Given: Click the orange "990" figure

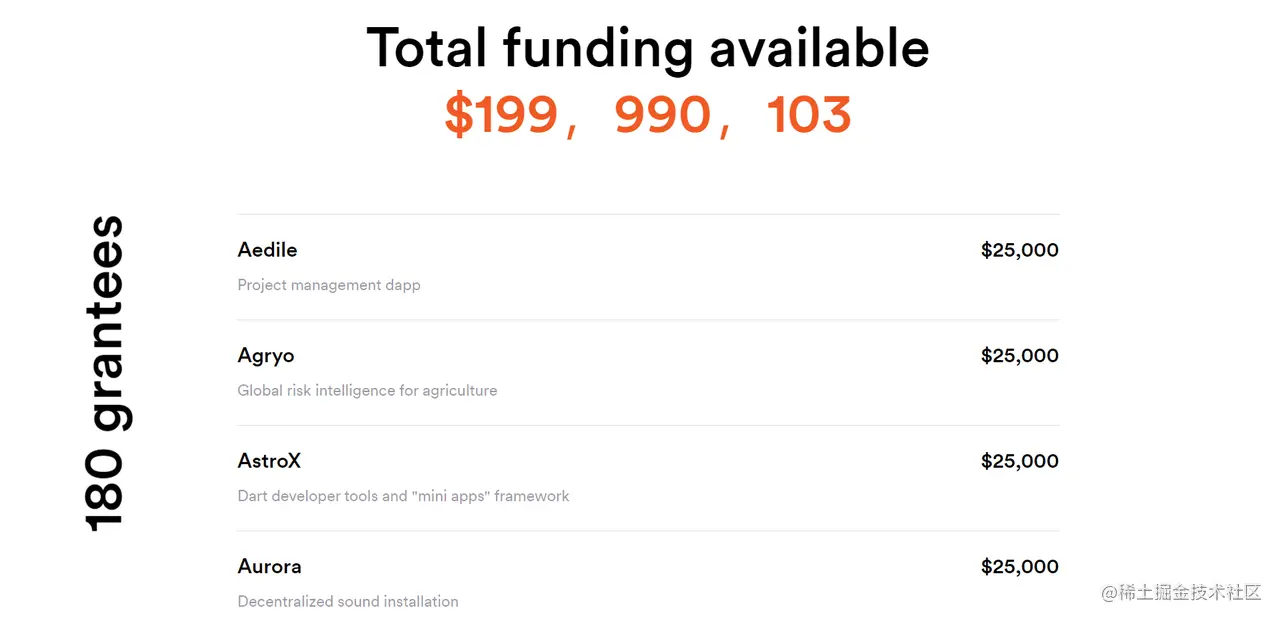Looking at the screenshot, I should 662,116.
